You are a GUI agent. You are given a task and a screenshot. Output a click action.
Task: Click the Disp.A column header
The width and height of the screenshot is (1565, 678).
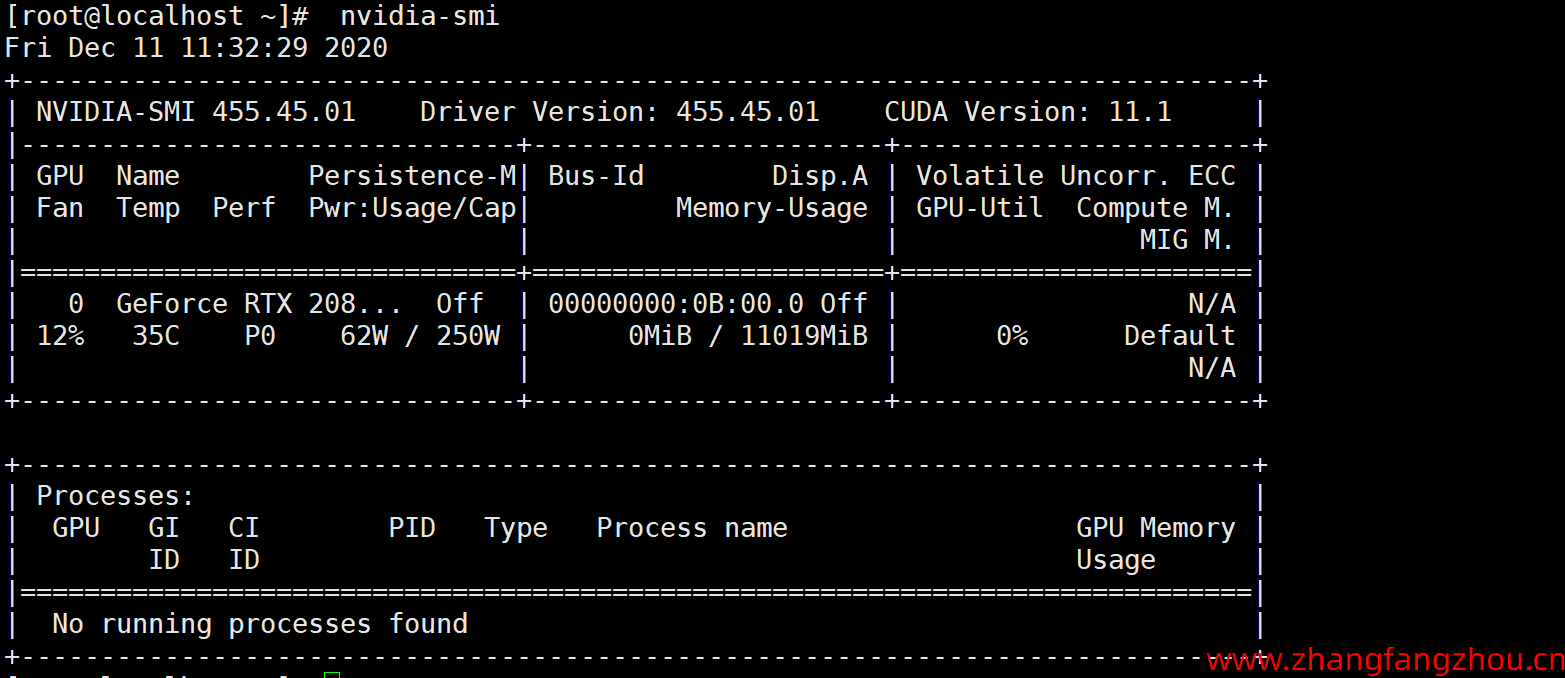pyautogui.click(x=820, y=176)
